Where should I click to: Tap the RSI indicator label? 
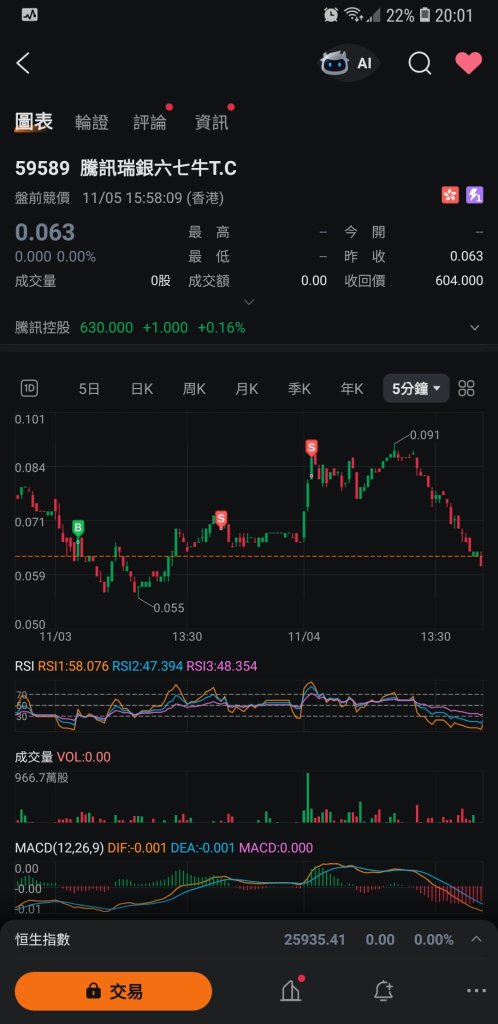tap(24, 666)
